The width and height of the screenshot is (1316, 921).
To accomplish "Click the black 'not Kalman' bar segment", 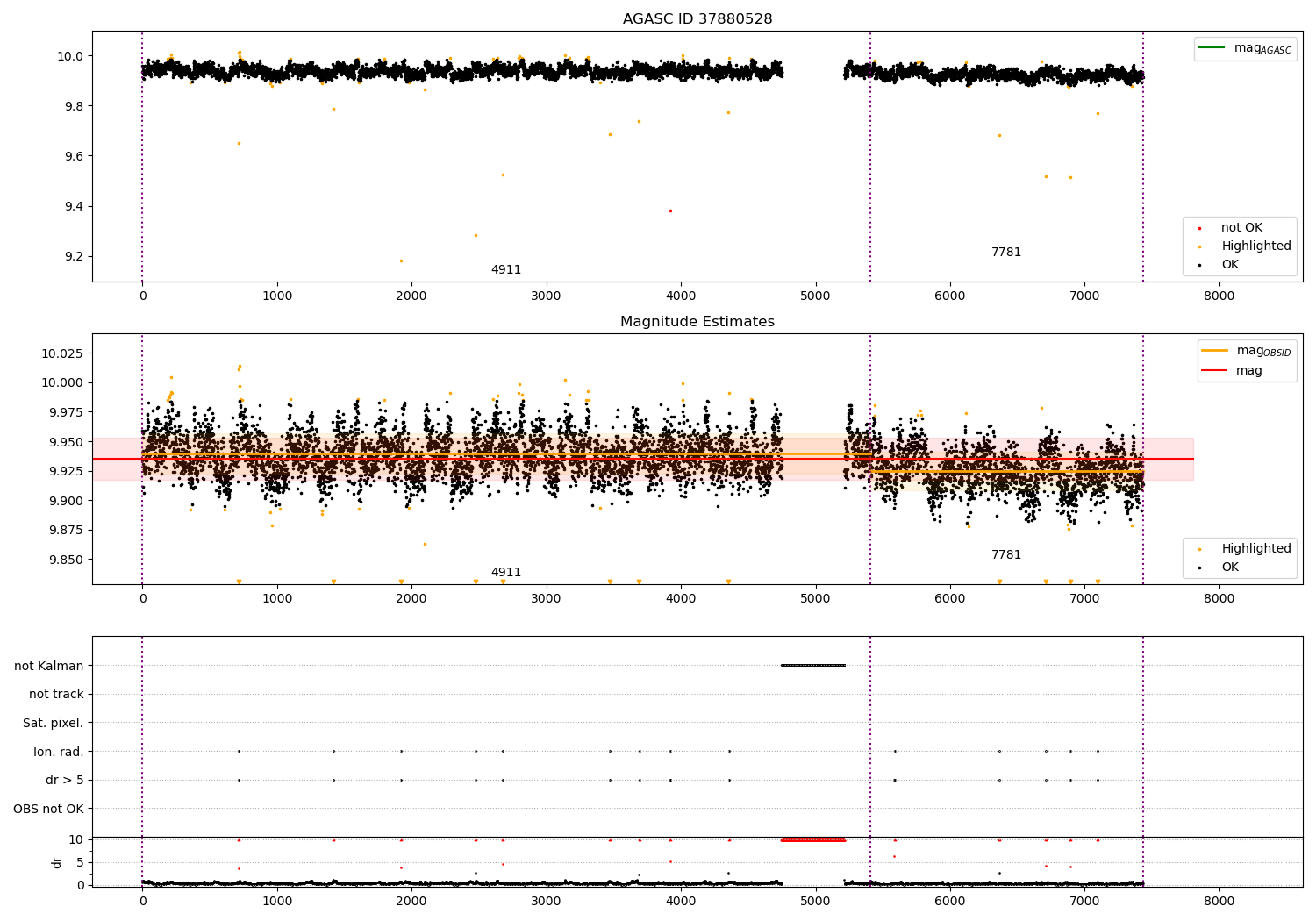I will [x=813, y=665].
